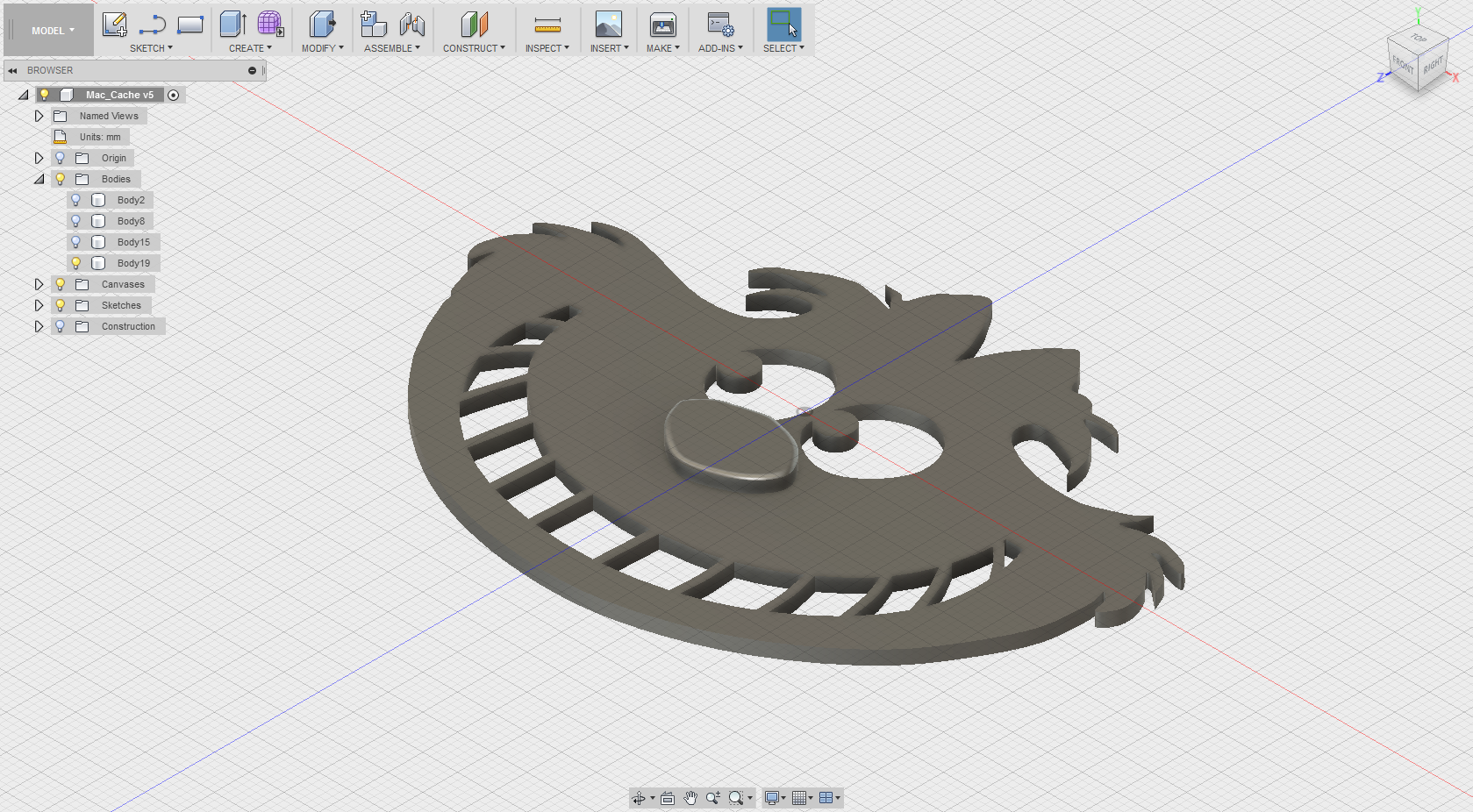Open the Orbit type dropdown arrow

coord(652,798)
